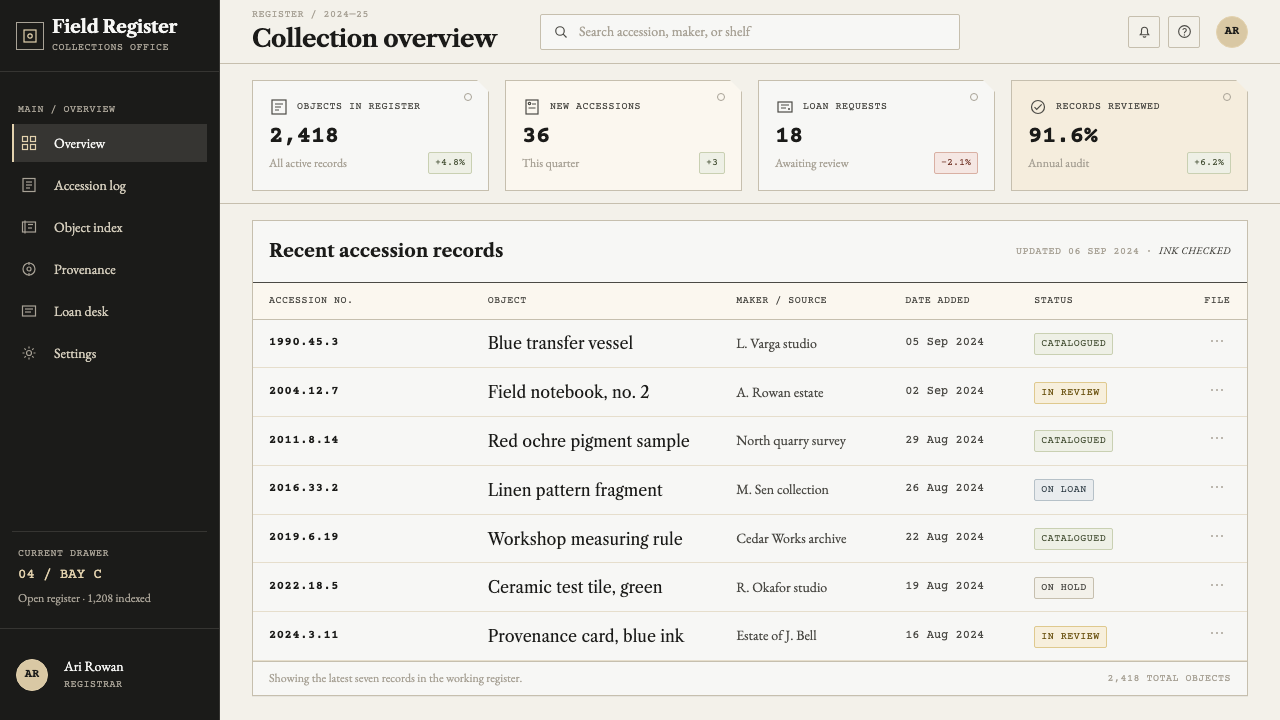Click the Status column header

[x=1053, y=300]
